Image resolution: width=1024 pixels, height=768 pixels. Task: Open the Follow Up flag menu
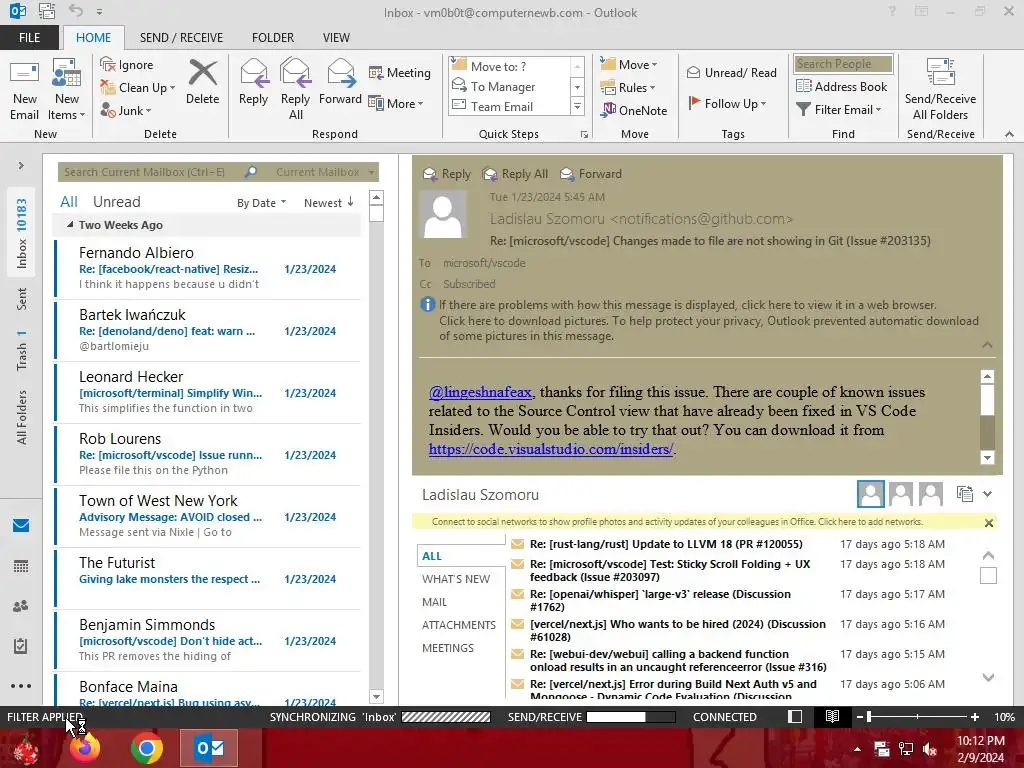pyautogui.click(x=727, y=103)
